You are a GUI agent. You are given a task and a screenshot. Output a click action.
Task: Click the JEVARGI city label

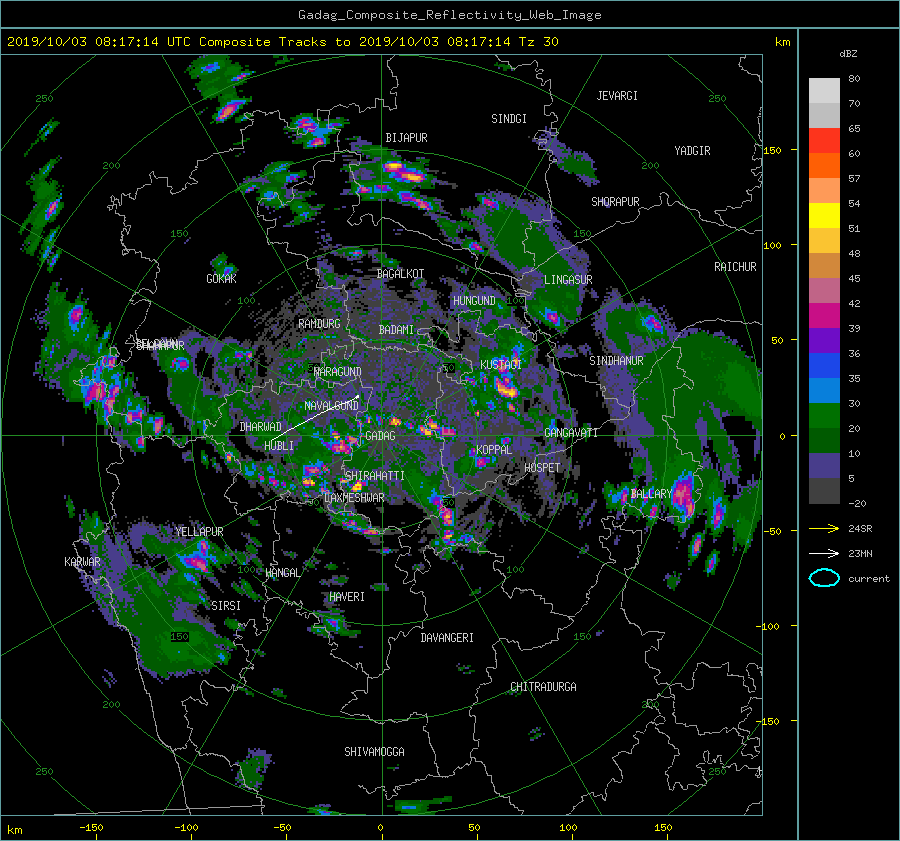[x=617, y=96]
